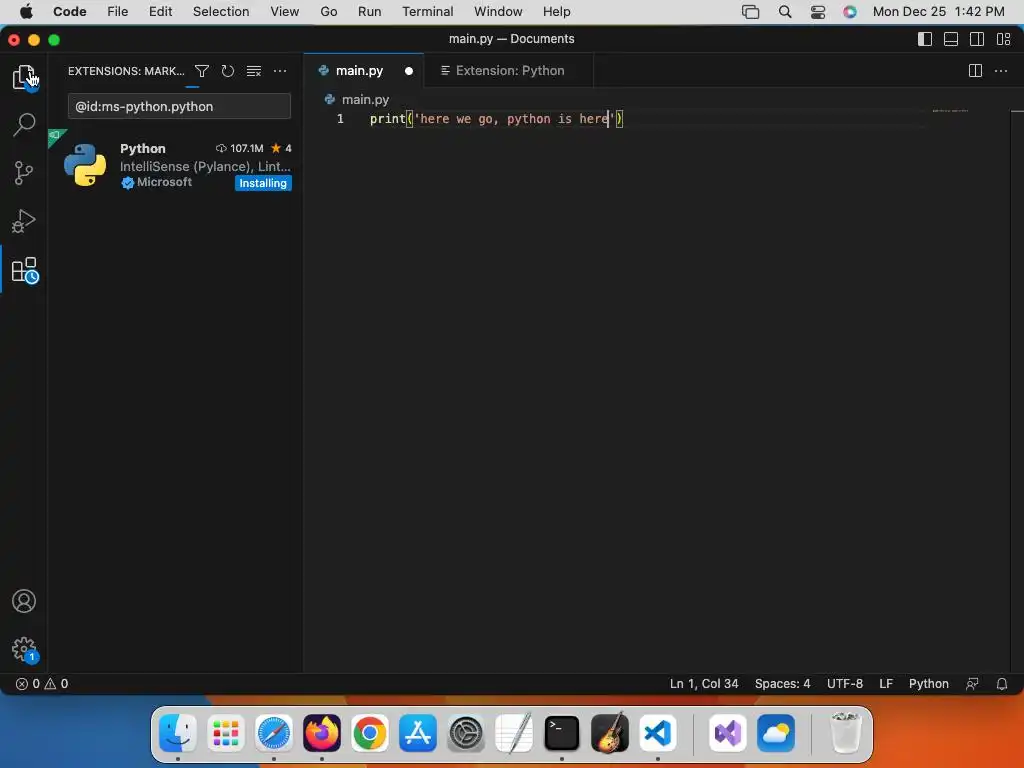Open the Code application menu
This screenshot has height=768, width=1024.
coord(69,12)
